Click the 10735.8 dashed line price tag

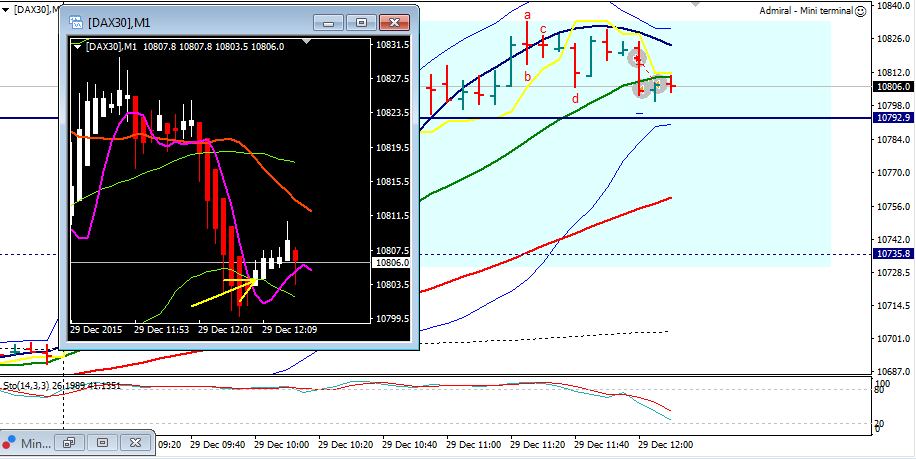click(892, 253)
